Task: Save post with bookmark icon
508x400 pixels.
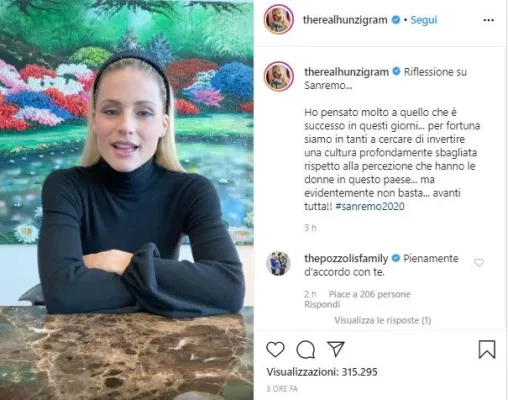Action: click(x=487, y=349)
